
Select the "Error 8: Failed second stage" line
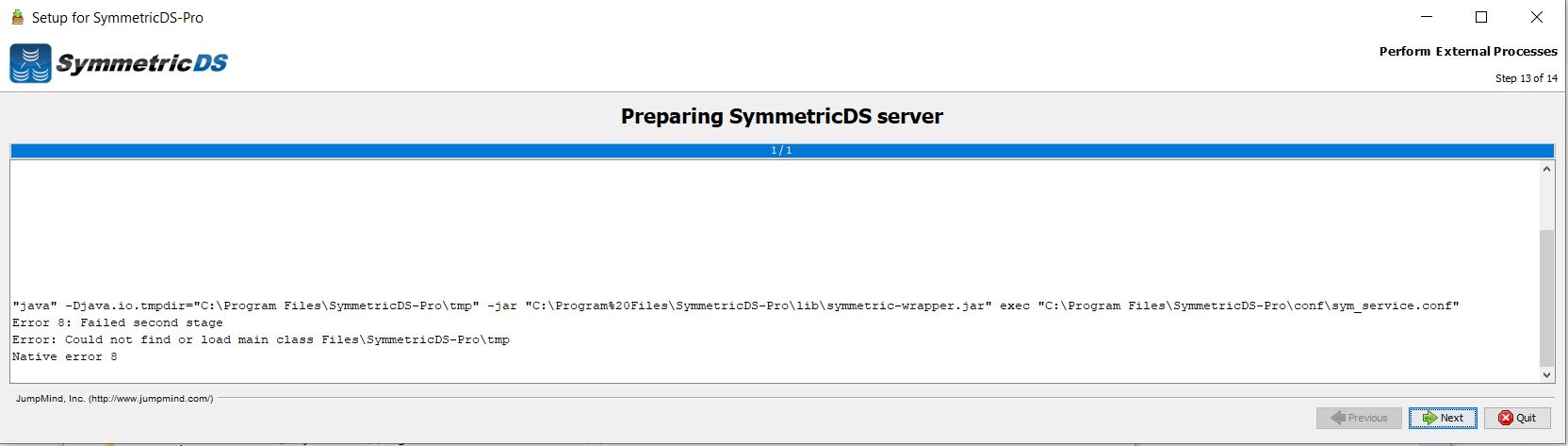pyautogui.click(x=118, y=322)
